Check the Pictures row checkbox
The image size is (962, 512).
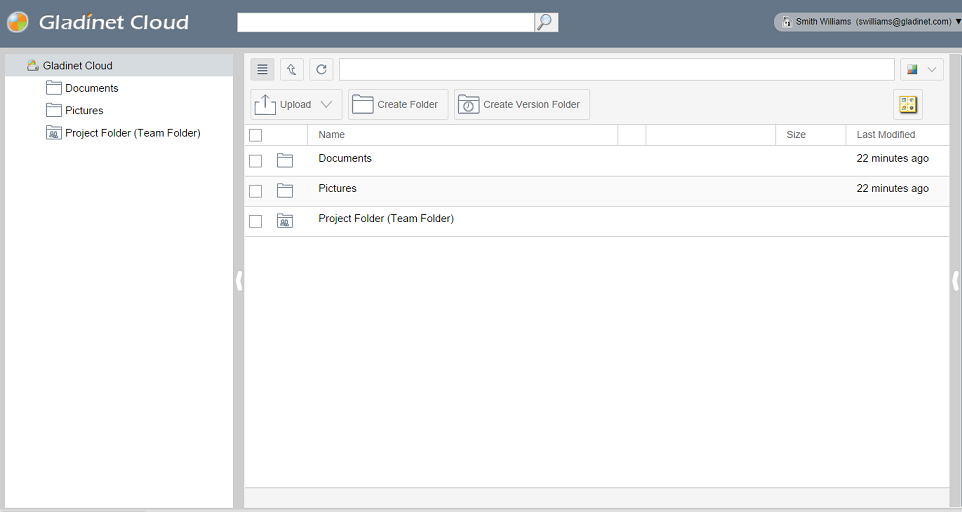(256, 191)
